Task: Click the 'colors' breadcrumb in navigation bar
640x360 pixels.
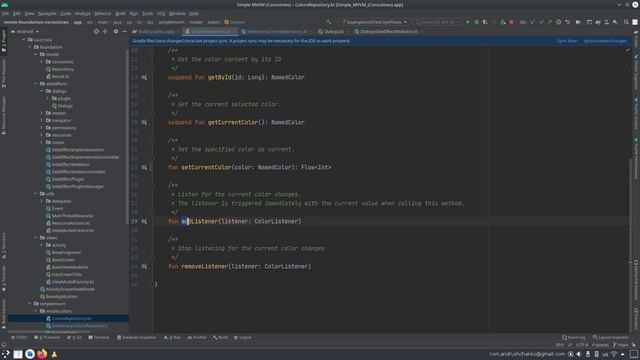Action: (x=213, y=22)
